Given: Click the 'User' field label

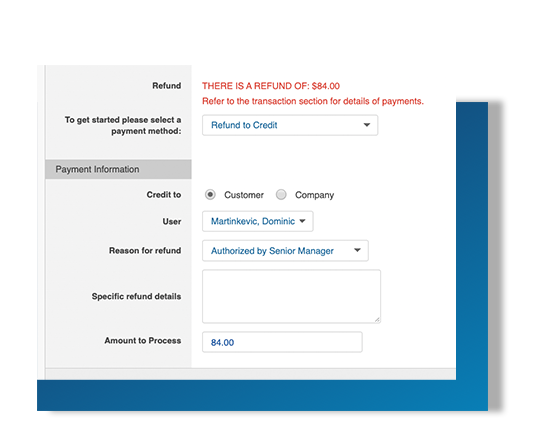Looking at the screenshot, I should coord(172,221).
